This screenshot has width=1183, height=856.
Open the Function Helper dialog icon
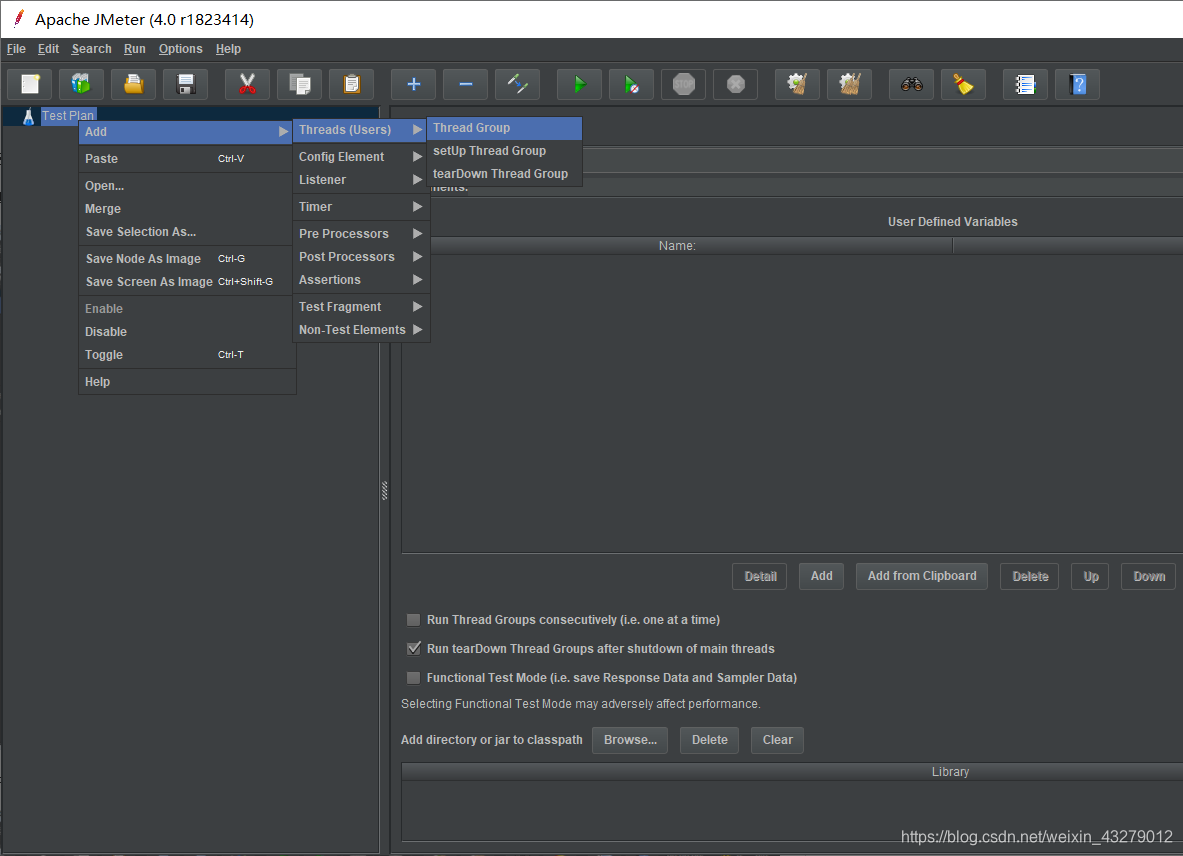pyautogui.click(x=1025, y=84)
